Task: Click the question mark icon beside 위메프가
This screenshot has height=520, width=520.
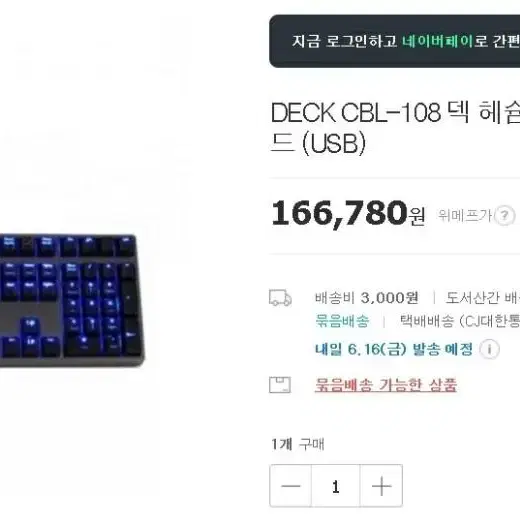Action: click(505, 216)
